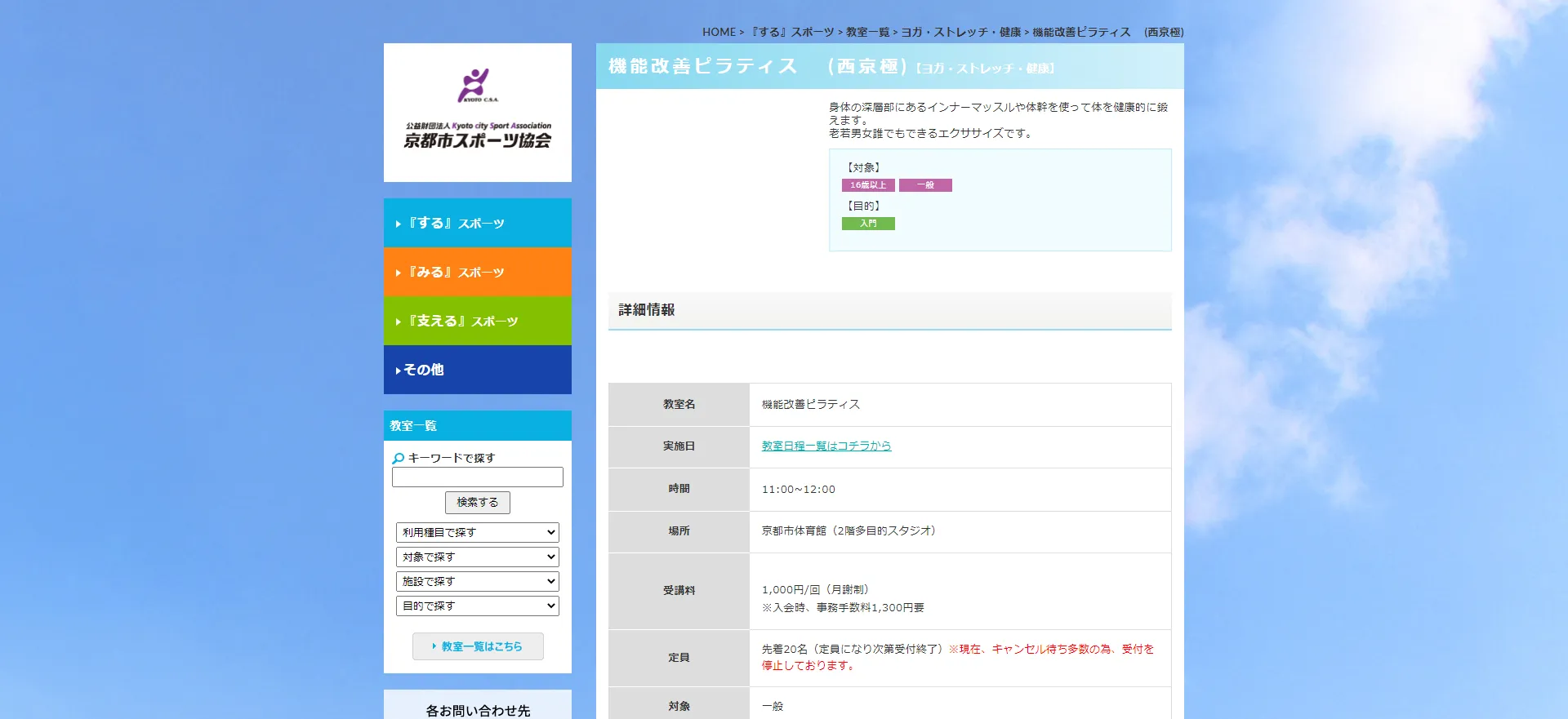The image size is (1568, 719).
Task: Open the その他 menu section
Action: tap(477, 370)
